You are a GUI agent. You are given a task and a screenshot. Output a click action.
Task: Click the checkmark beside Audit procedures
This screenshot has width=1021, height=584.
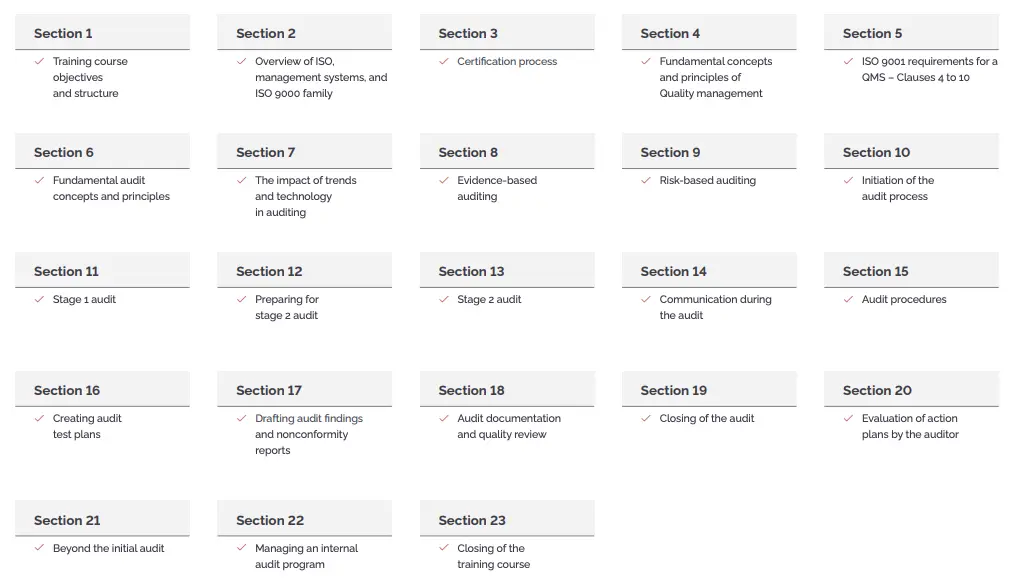click(x=848, y=299)
